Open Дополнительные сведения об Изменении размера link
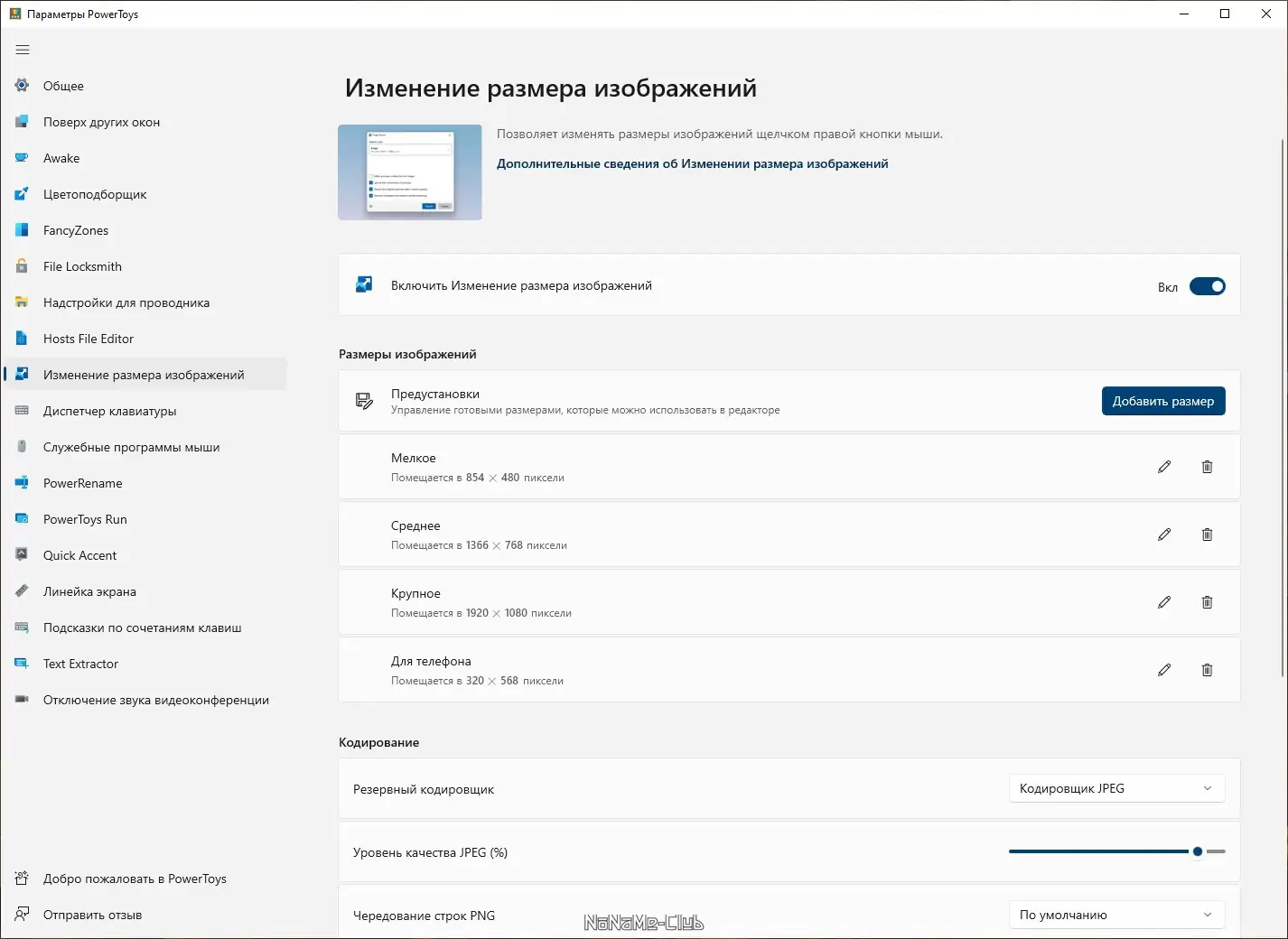Screen dimensions: 1288x939 (693, 163)
